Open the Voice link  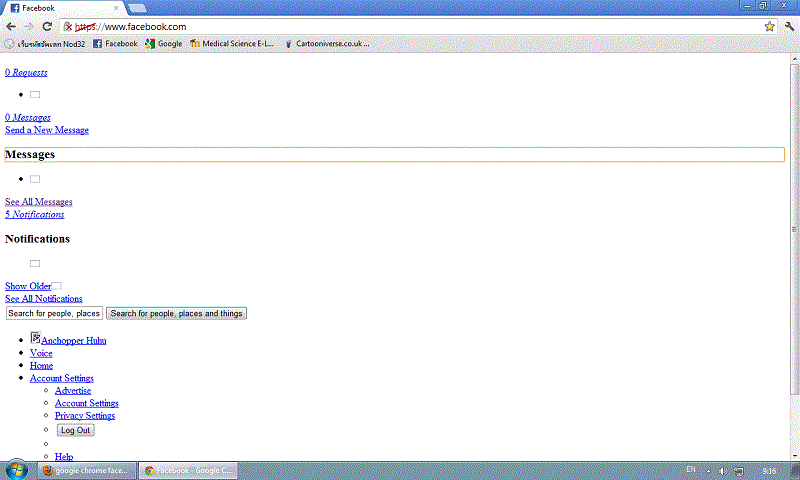41,353
